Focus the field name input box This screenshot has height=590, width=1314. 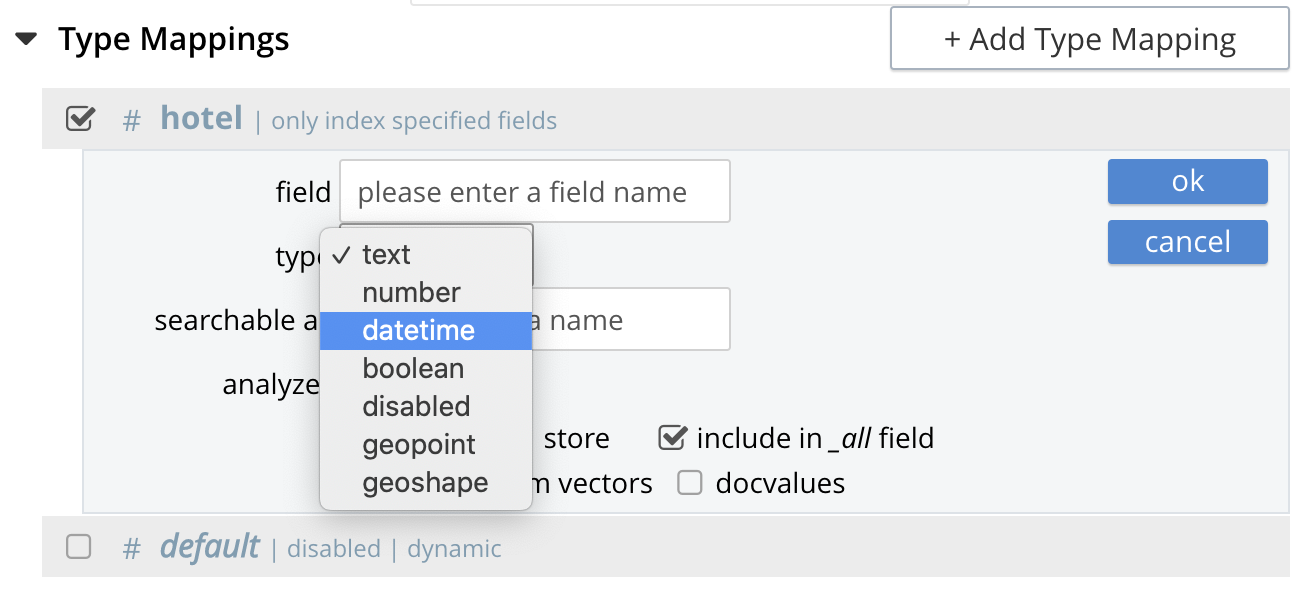[534, 192]
